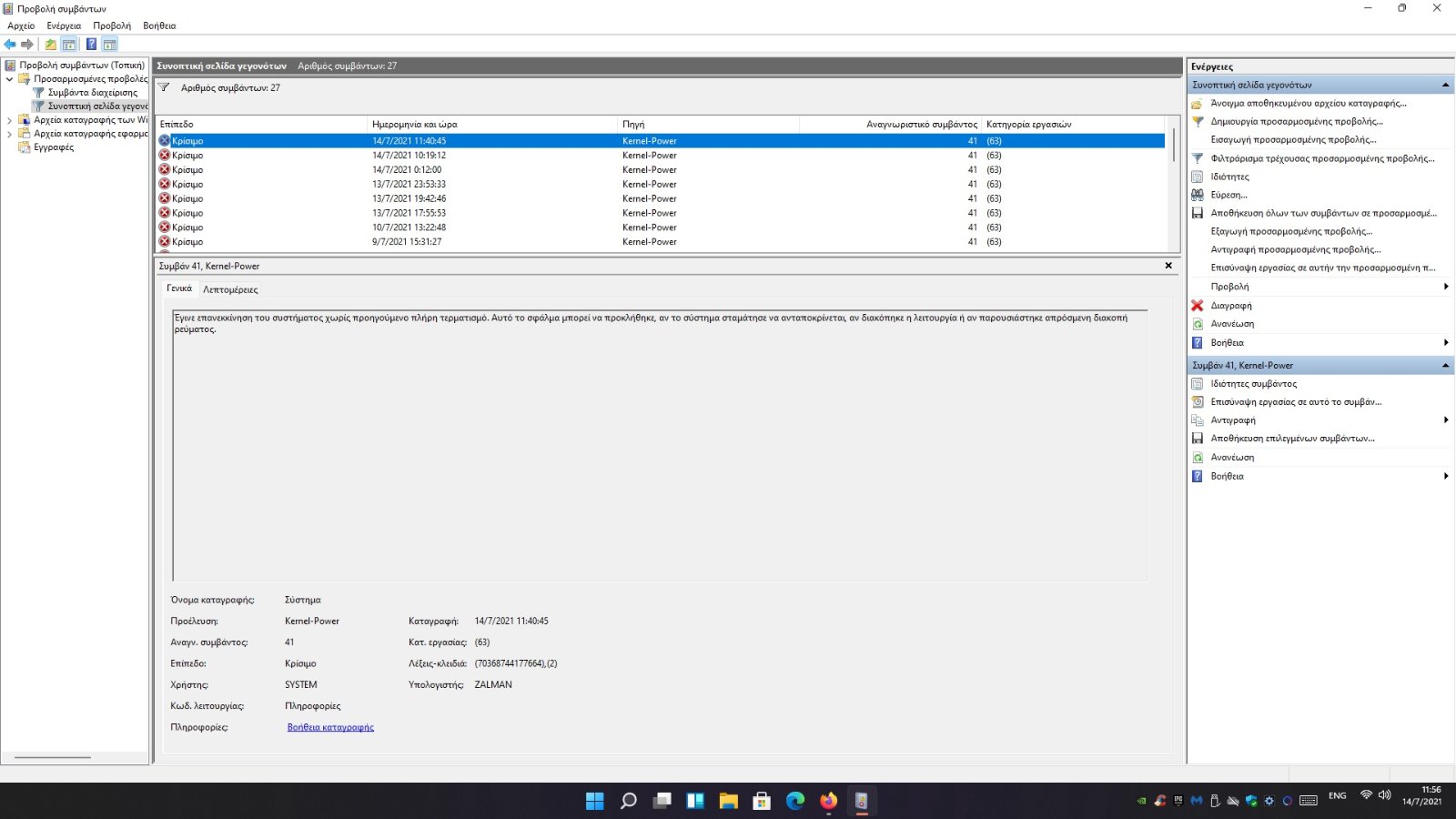This screenshot has width=1456, height=819.
Task: Click the Βοήθεια καταγραφής link
Action: point(330,727)
